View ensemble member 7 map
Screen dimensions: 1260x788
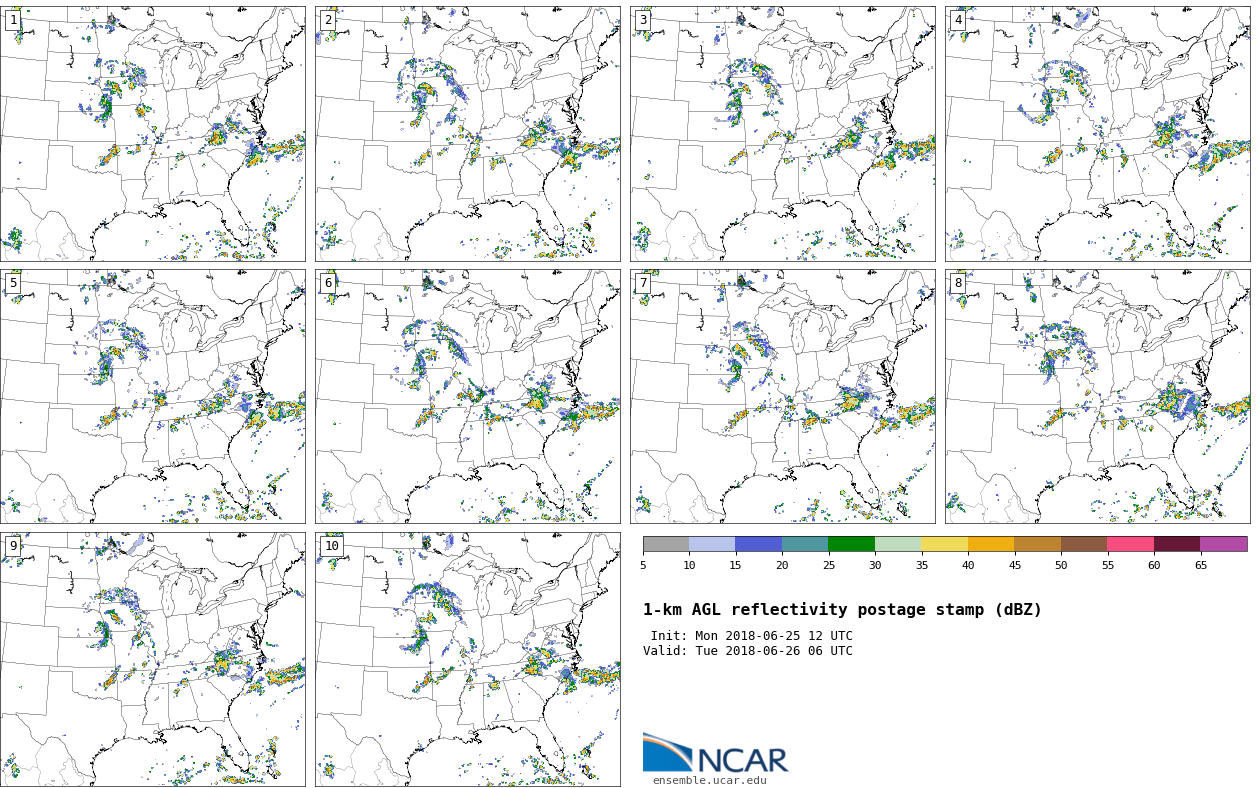[x=783, y=396]
